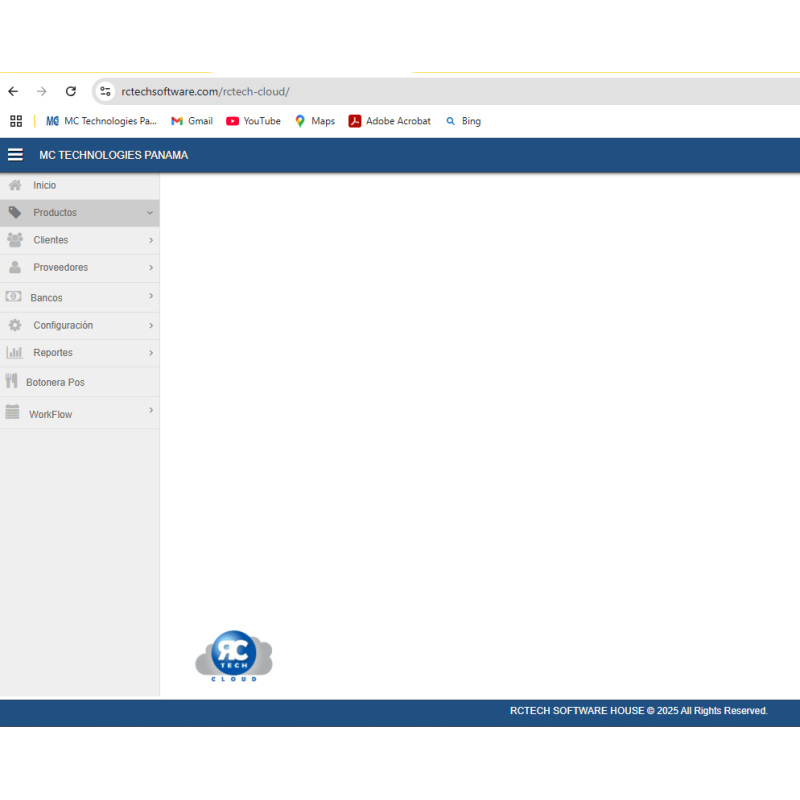Open the Gmail bookmark label

tap(200, 121)
